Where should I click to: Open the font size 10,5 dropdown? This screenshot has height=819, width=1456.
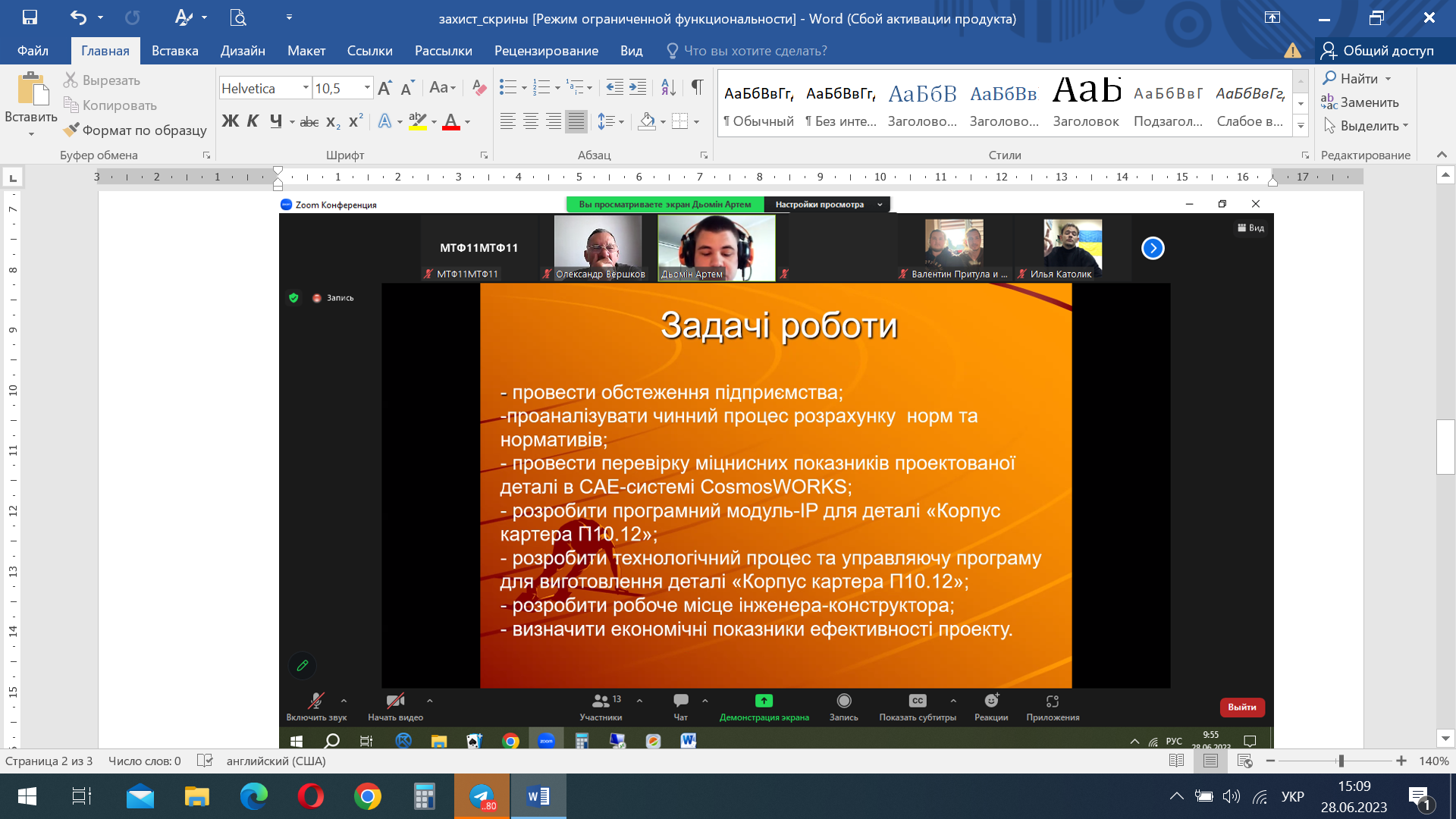[367, 88]
